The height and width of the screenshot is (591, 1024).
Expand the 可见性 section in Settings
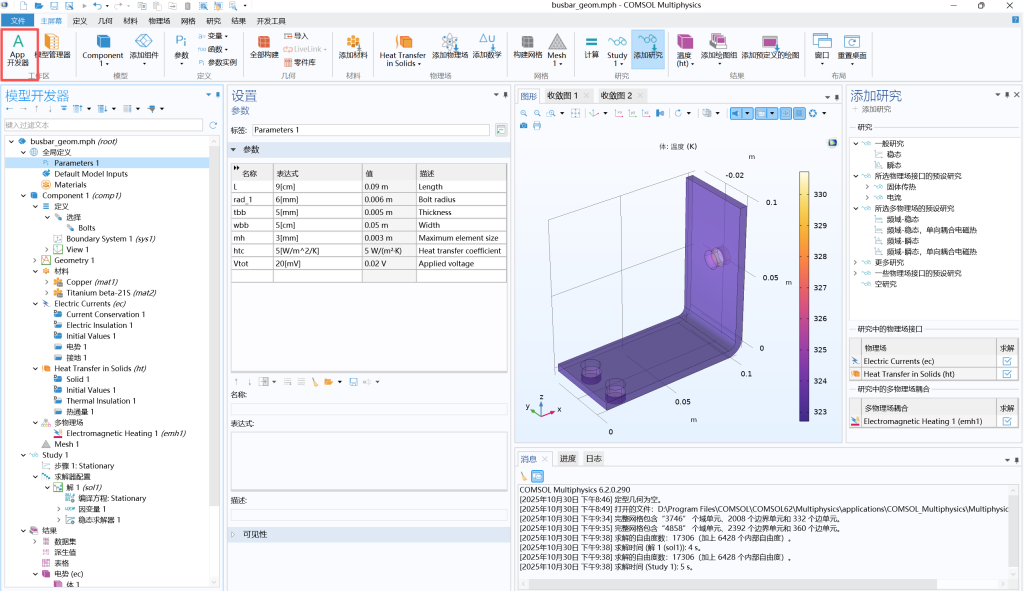tap(234, 534)
